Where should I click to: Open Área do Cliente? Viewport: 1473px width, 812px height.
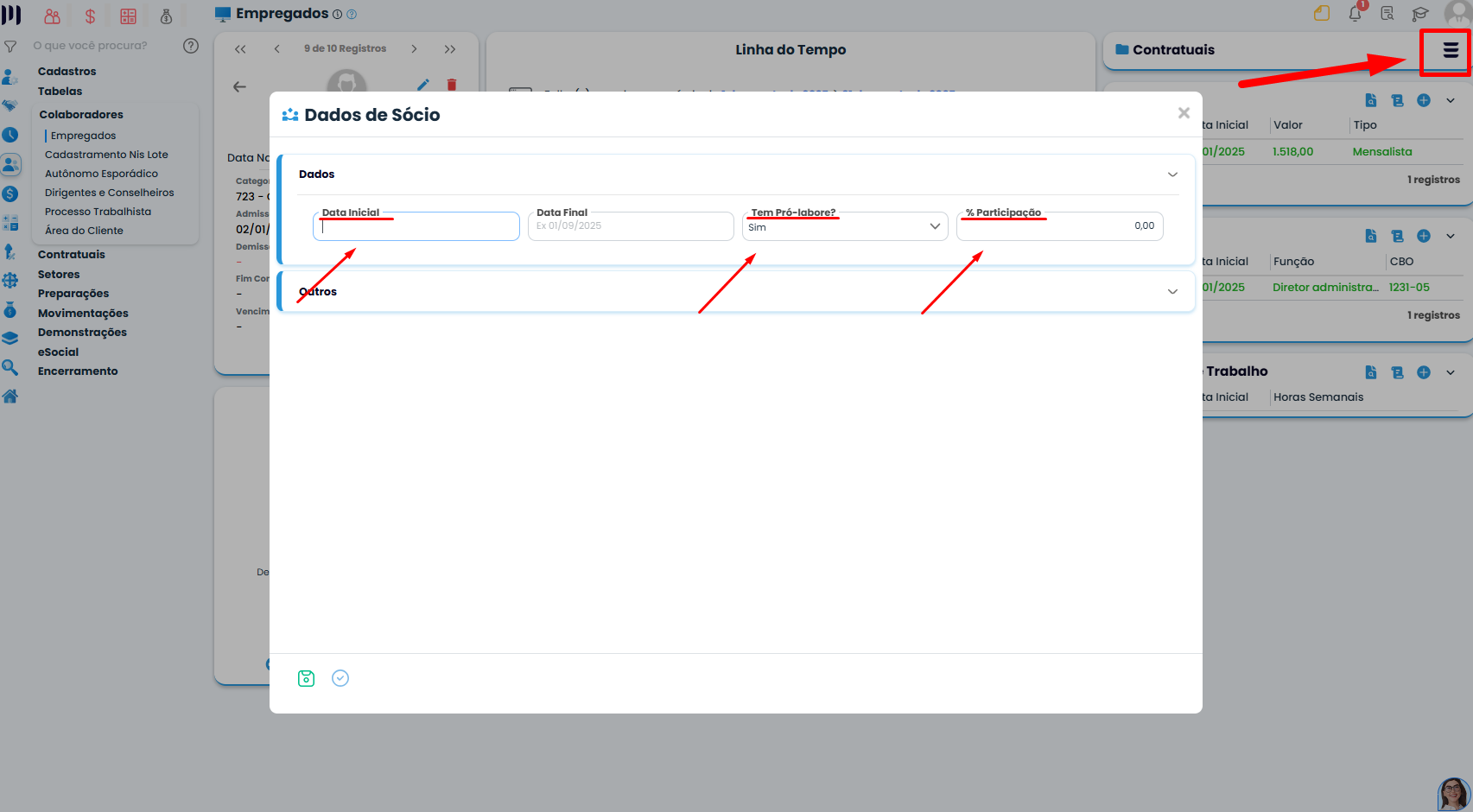[84, 231]
